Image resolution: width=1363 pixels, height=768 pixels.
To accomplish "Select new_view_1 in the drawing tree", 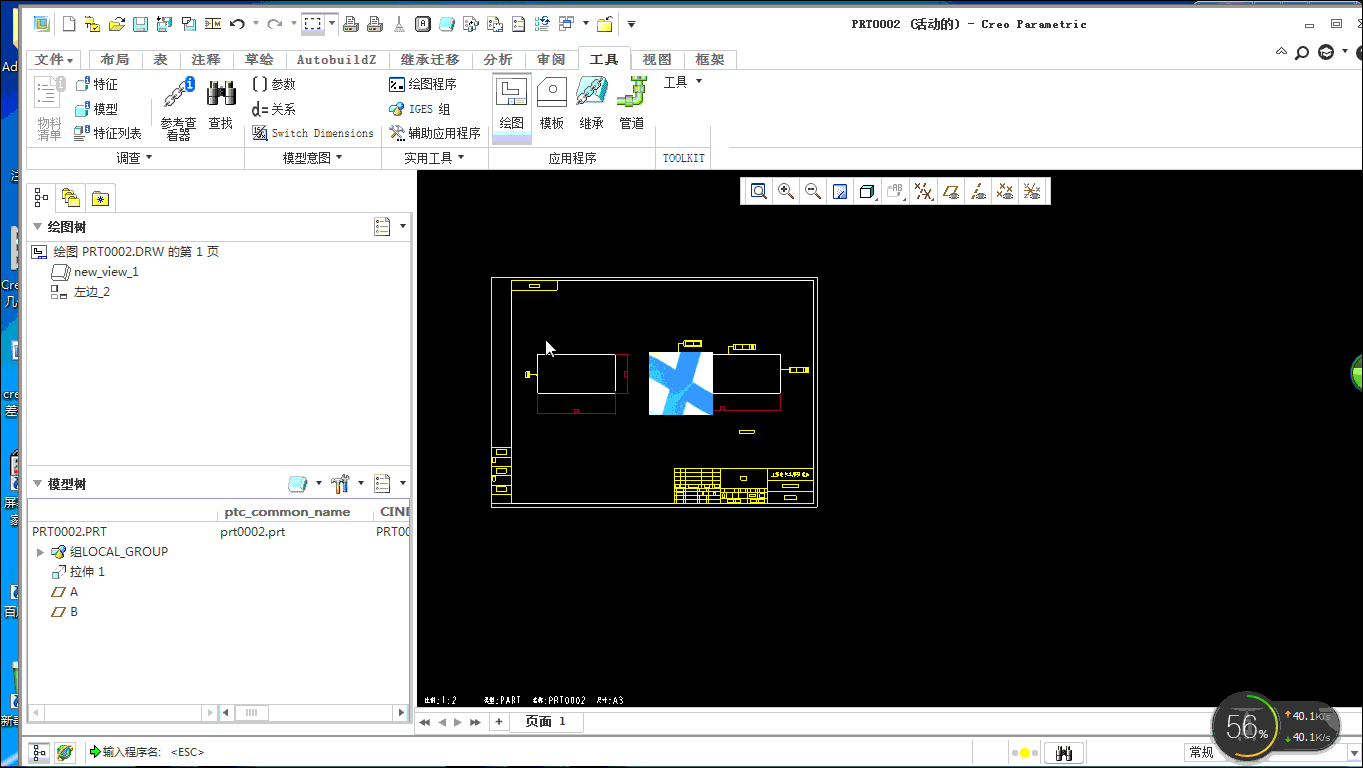I will click(106, 272).
